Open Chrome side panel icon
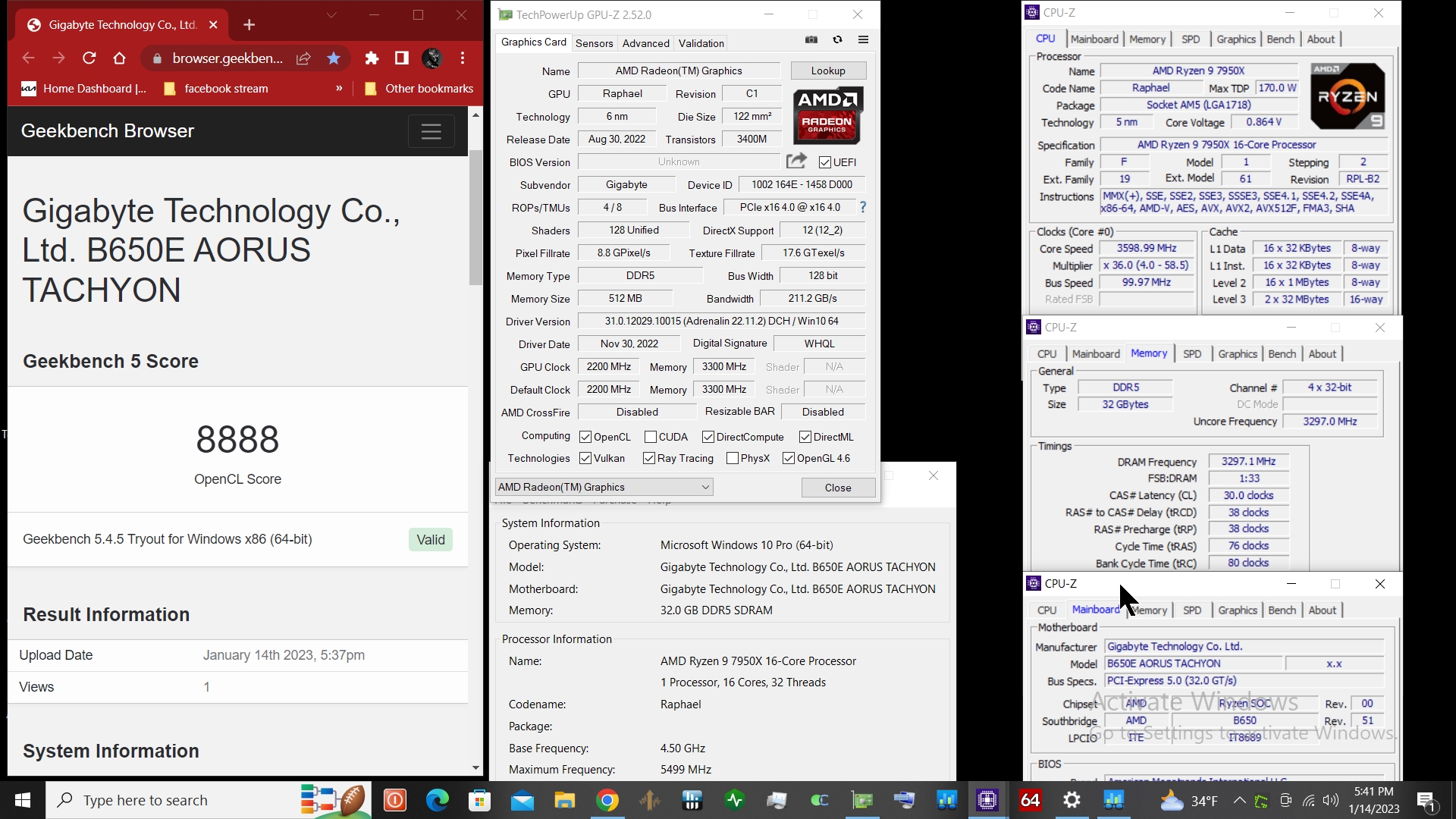Screen dimensions: 1456x819 [402, 58]
